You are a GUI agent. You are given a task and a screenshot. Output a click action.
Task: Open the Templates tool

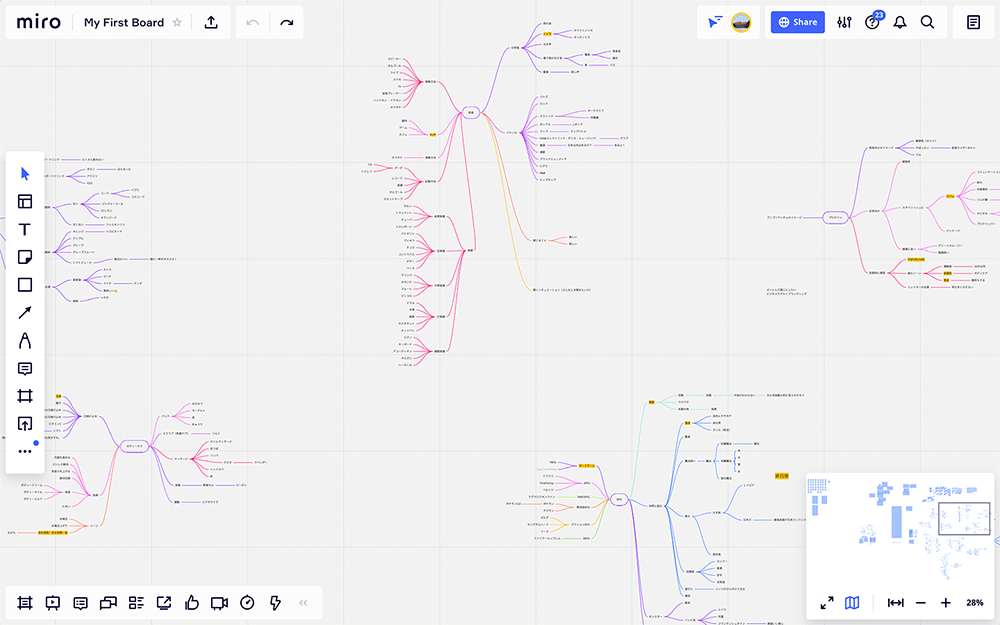(25, 202)
